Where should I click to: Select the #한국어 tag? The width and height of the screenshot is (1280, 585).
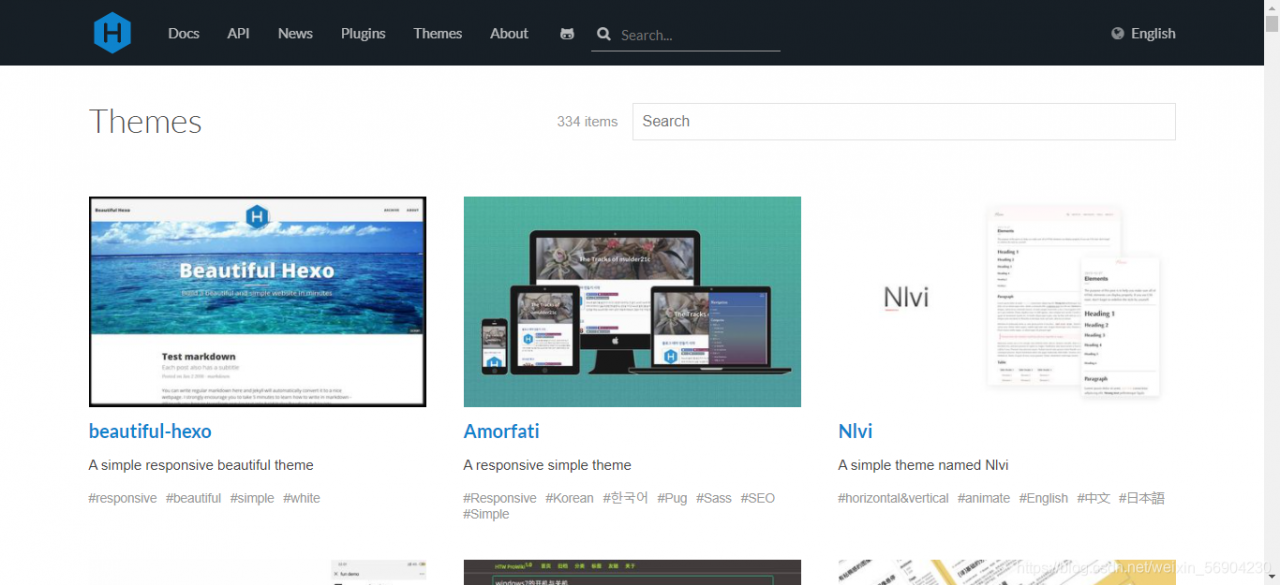[x=626, y=498]
